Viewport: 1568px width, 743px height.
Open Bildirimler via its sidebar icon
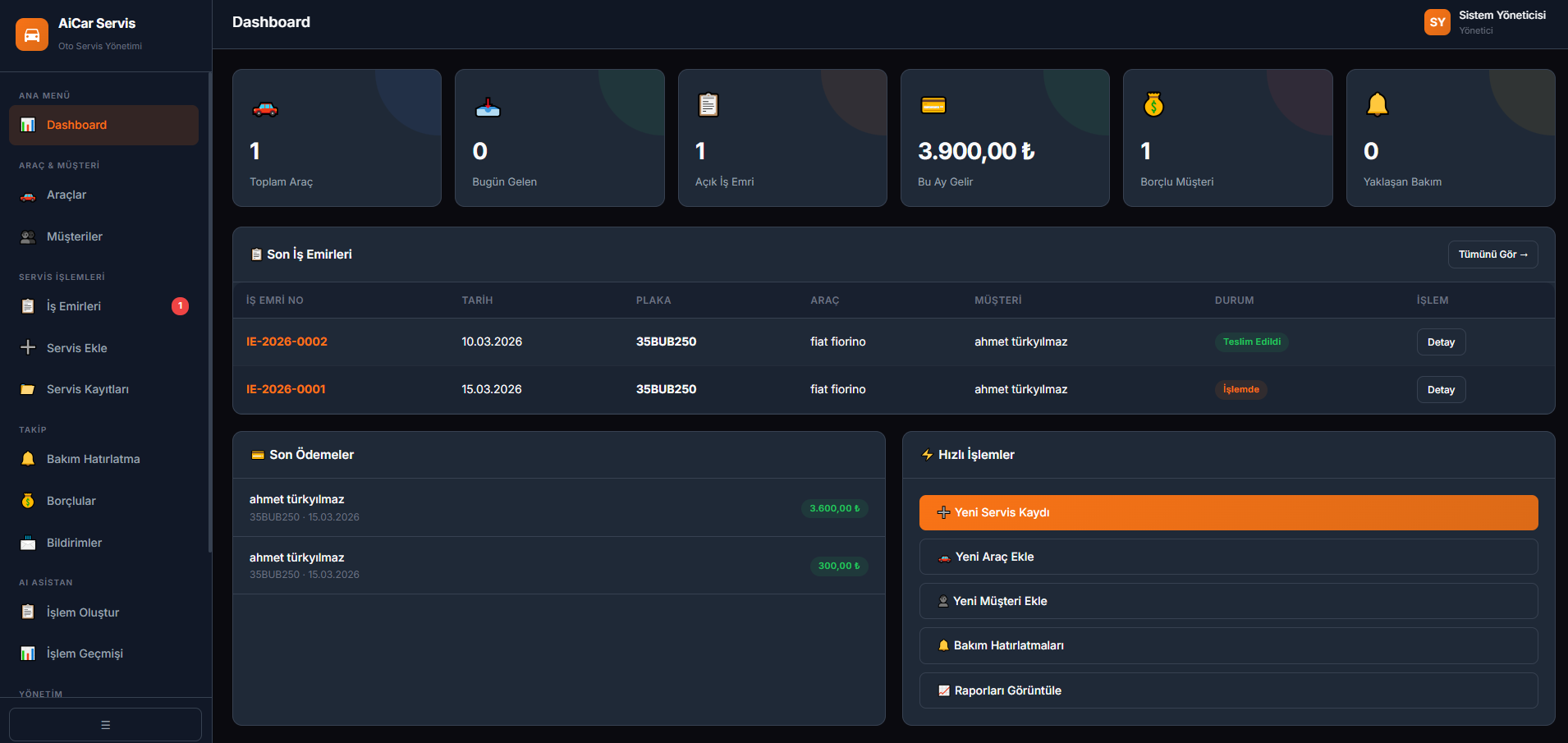[28, 543]
